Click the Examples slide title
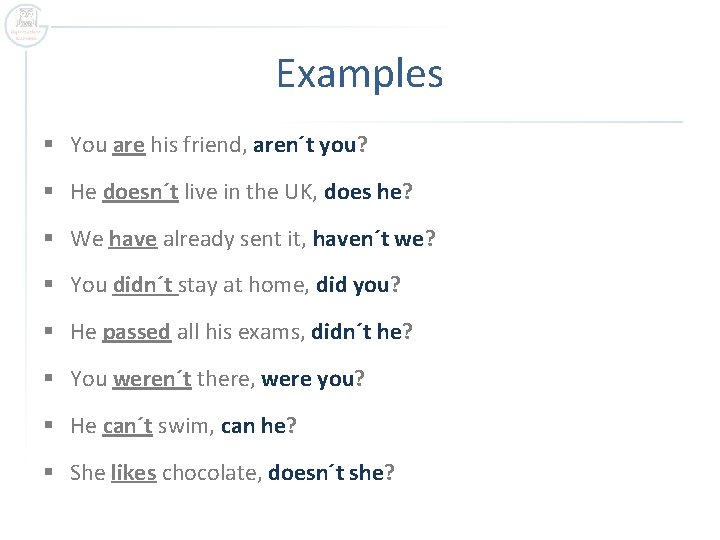The image size is (720, 540). tap(360, 73)
